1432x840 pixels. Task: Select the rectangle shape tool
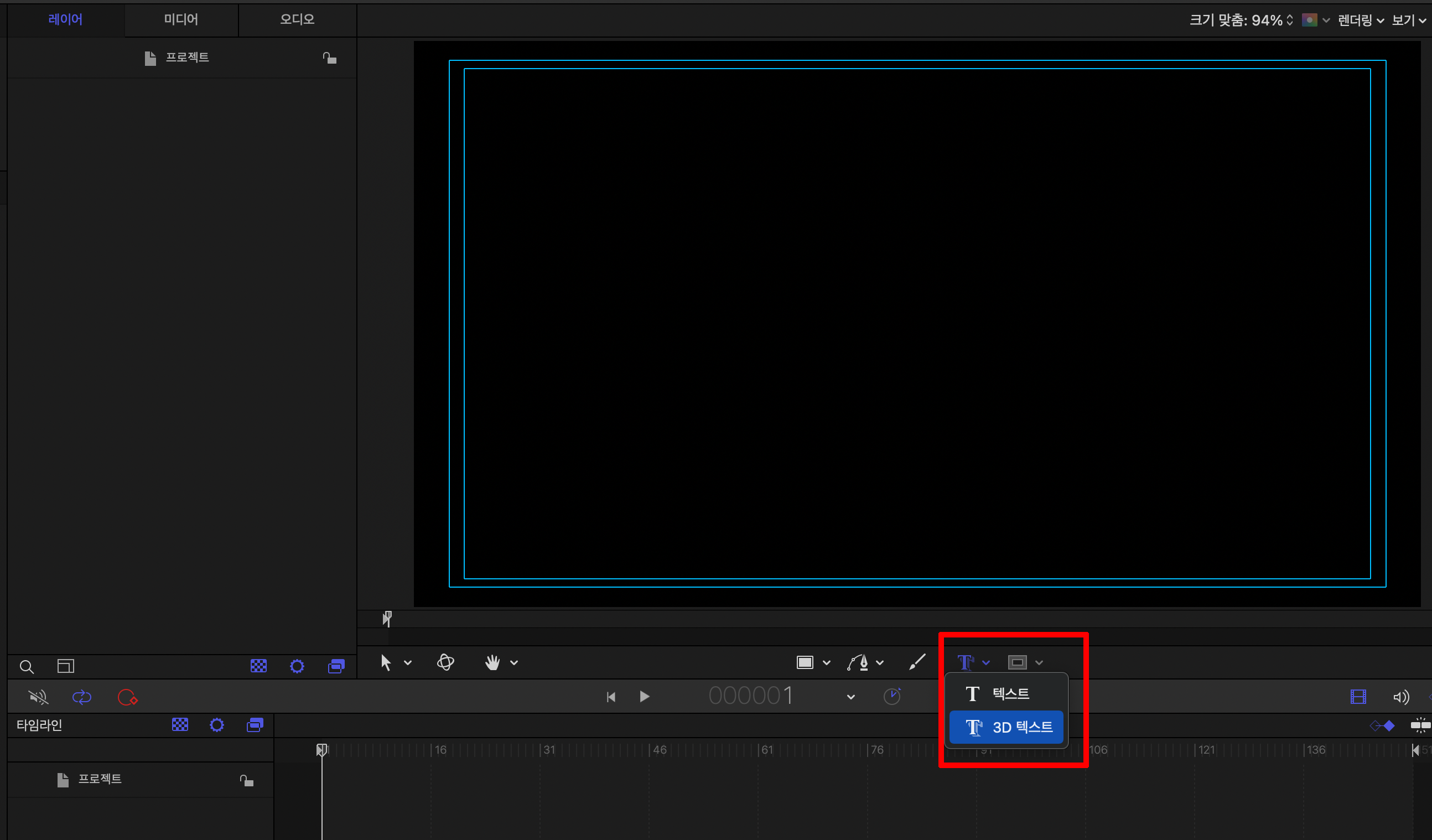(805, 663)
